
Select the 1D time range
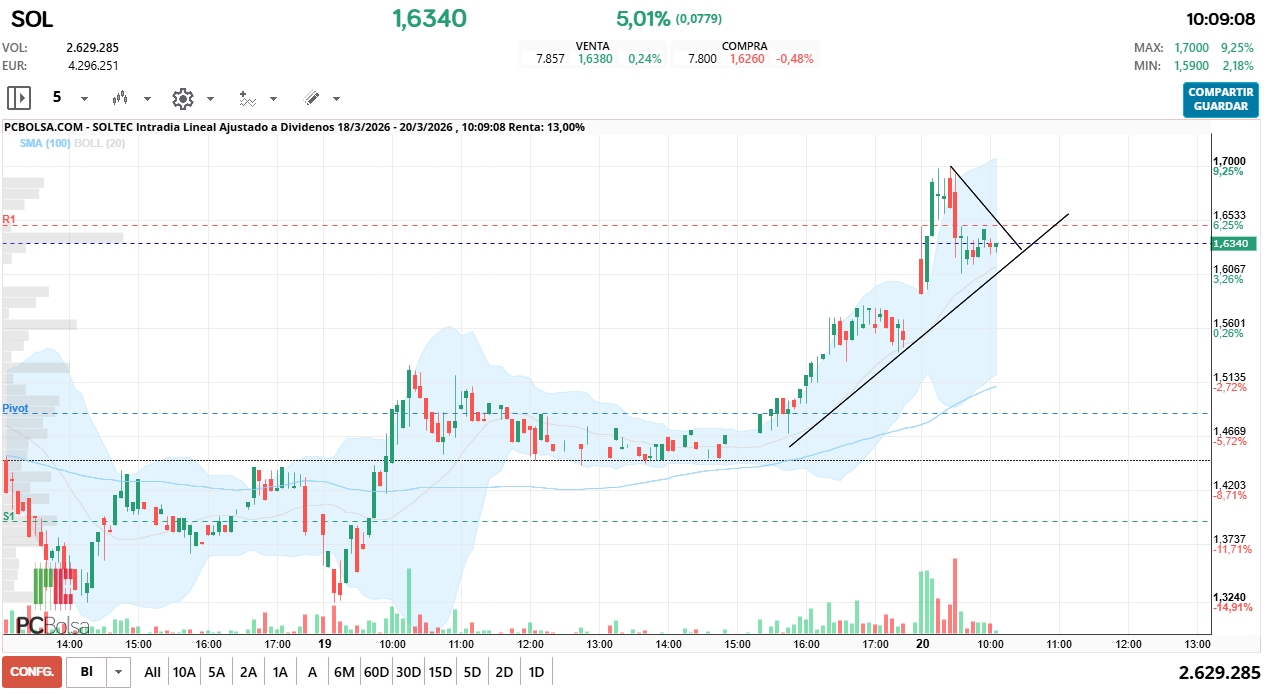coord(536,672)
